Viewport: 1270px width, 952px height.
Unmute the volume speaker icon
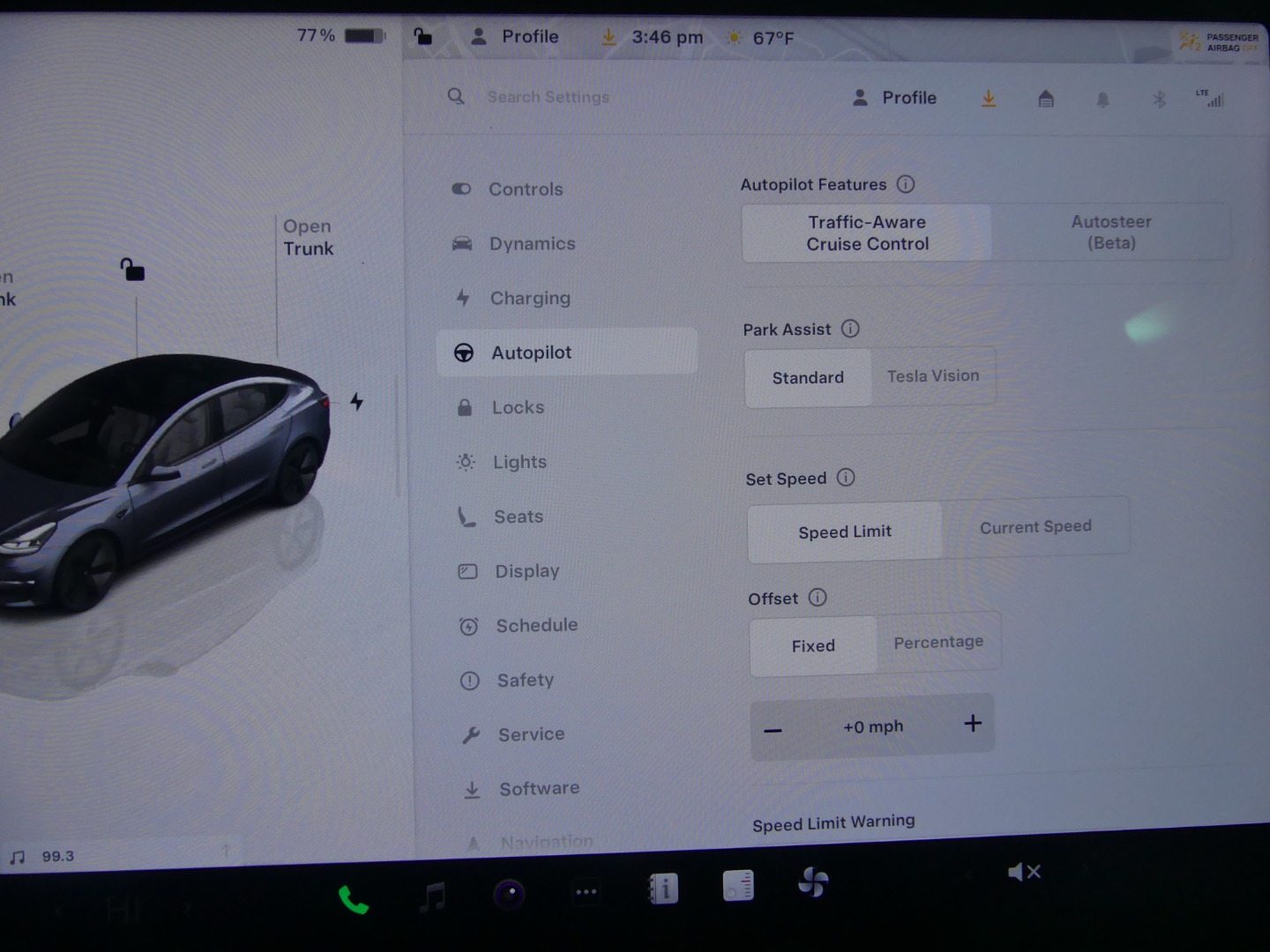tap(1023, 872)
